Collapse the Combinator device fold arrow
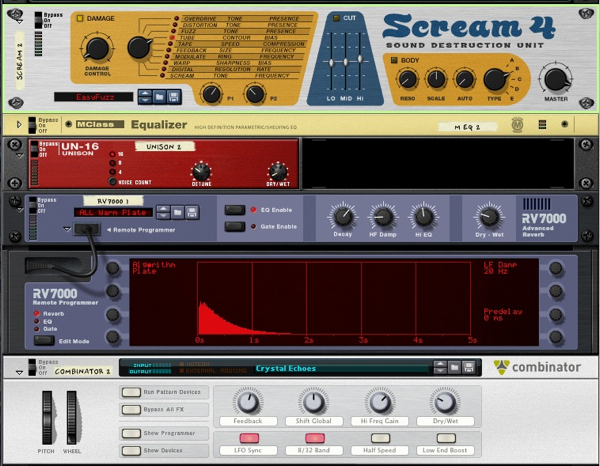The image size is (600, 466). 19,372
